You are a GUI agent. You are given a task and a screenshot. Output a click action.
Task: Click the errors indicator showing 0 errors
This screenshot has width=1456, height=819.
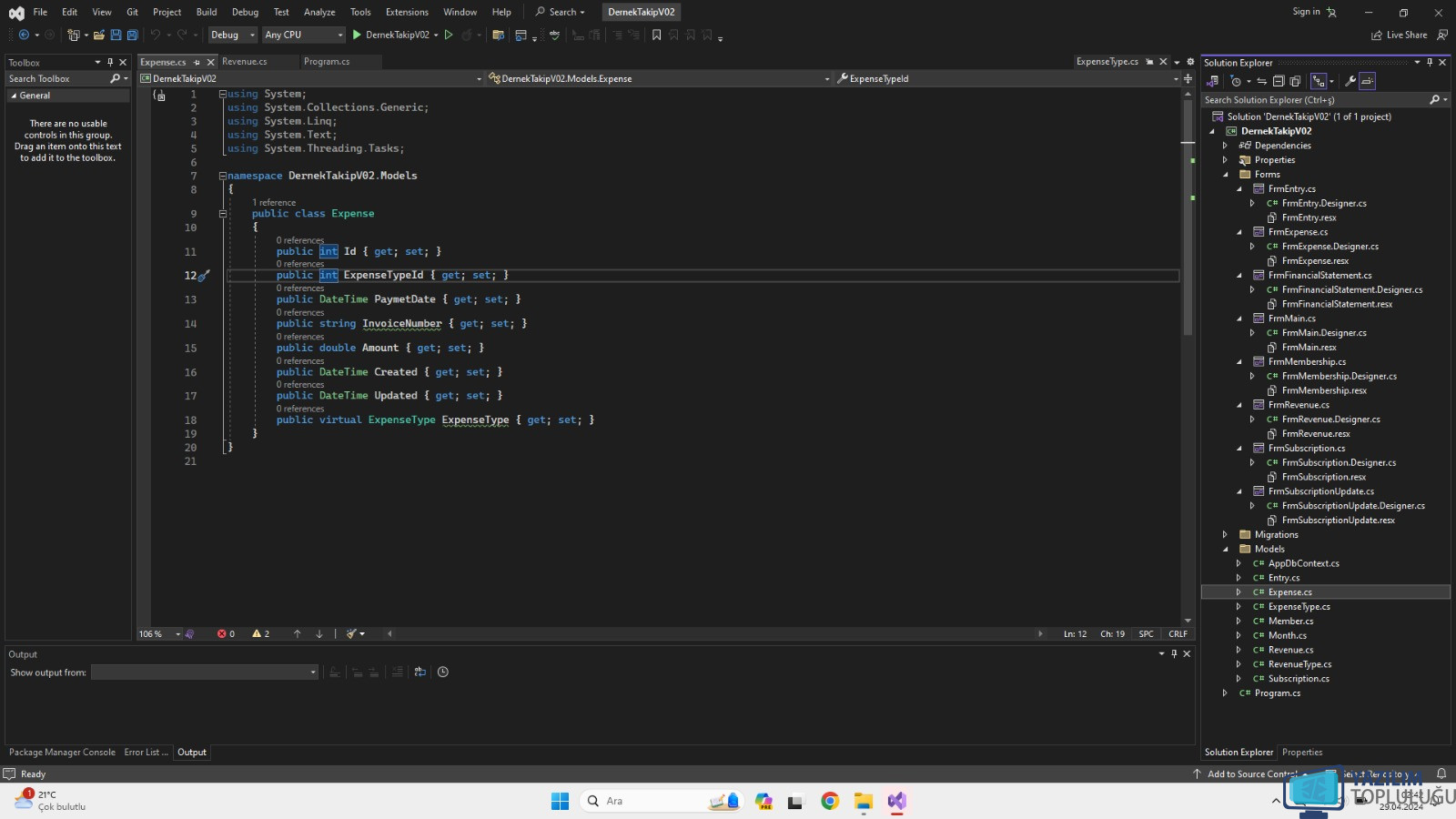click(226, 633)
